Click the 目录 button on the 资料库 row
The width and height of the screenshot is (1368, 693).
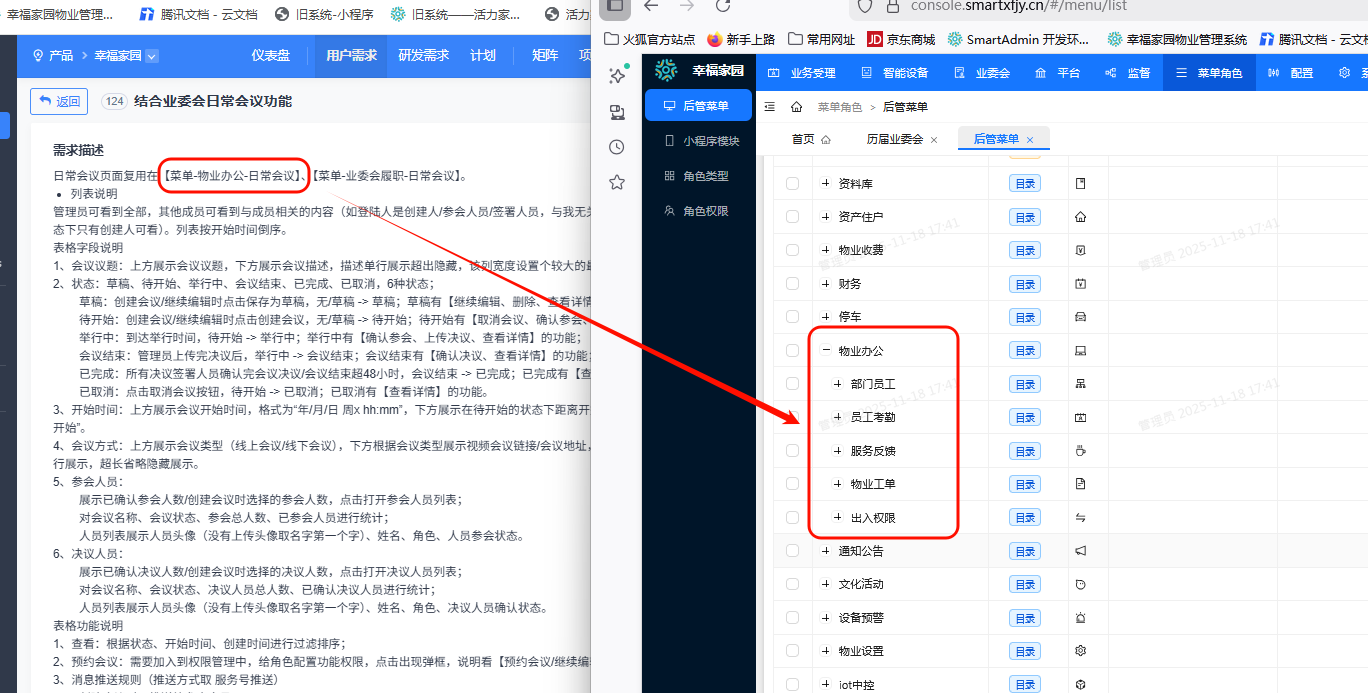(x=1024, y=183)
